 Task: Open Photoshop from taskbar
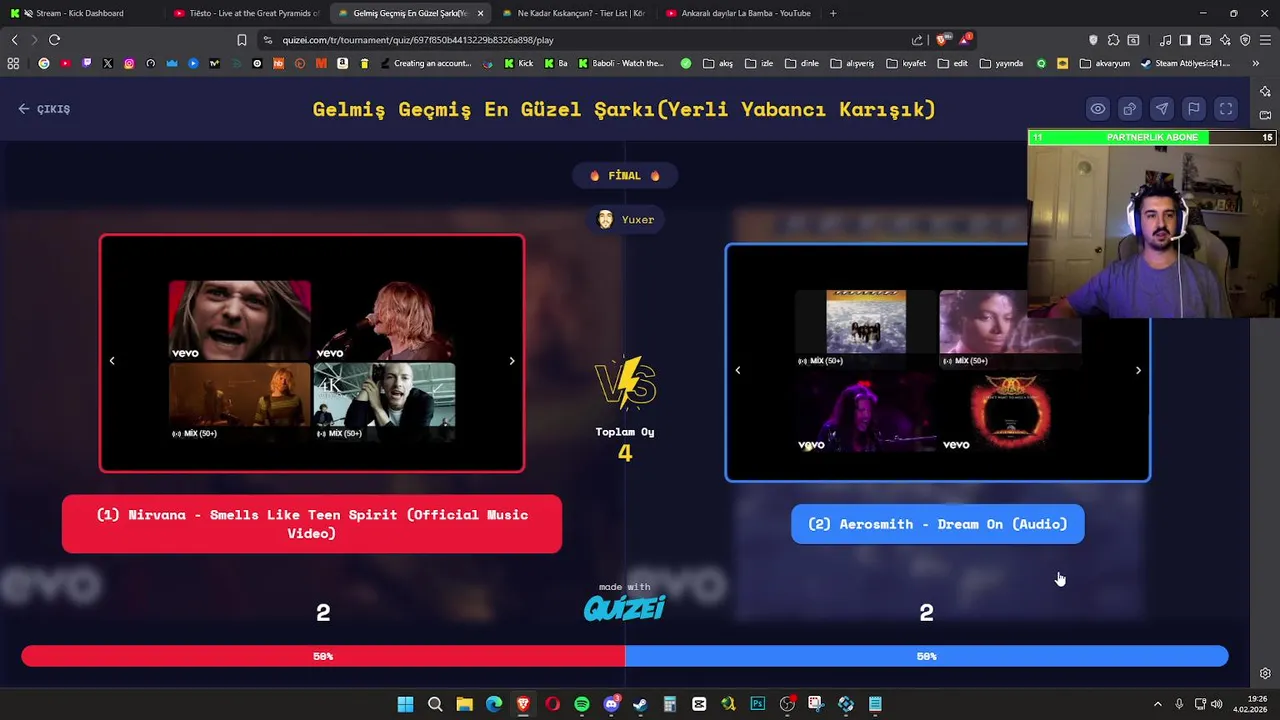tap(758, 704)
